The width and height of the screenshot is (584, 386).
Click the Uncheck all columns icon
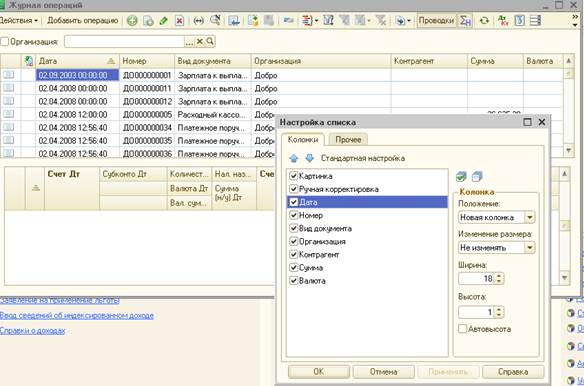coord(477,176)
